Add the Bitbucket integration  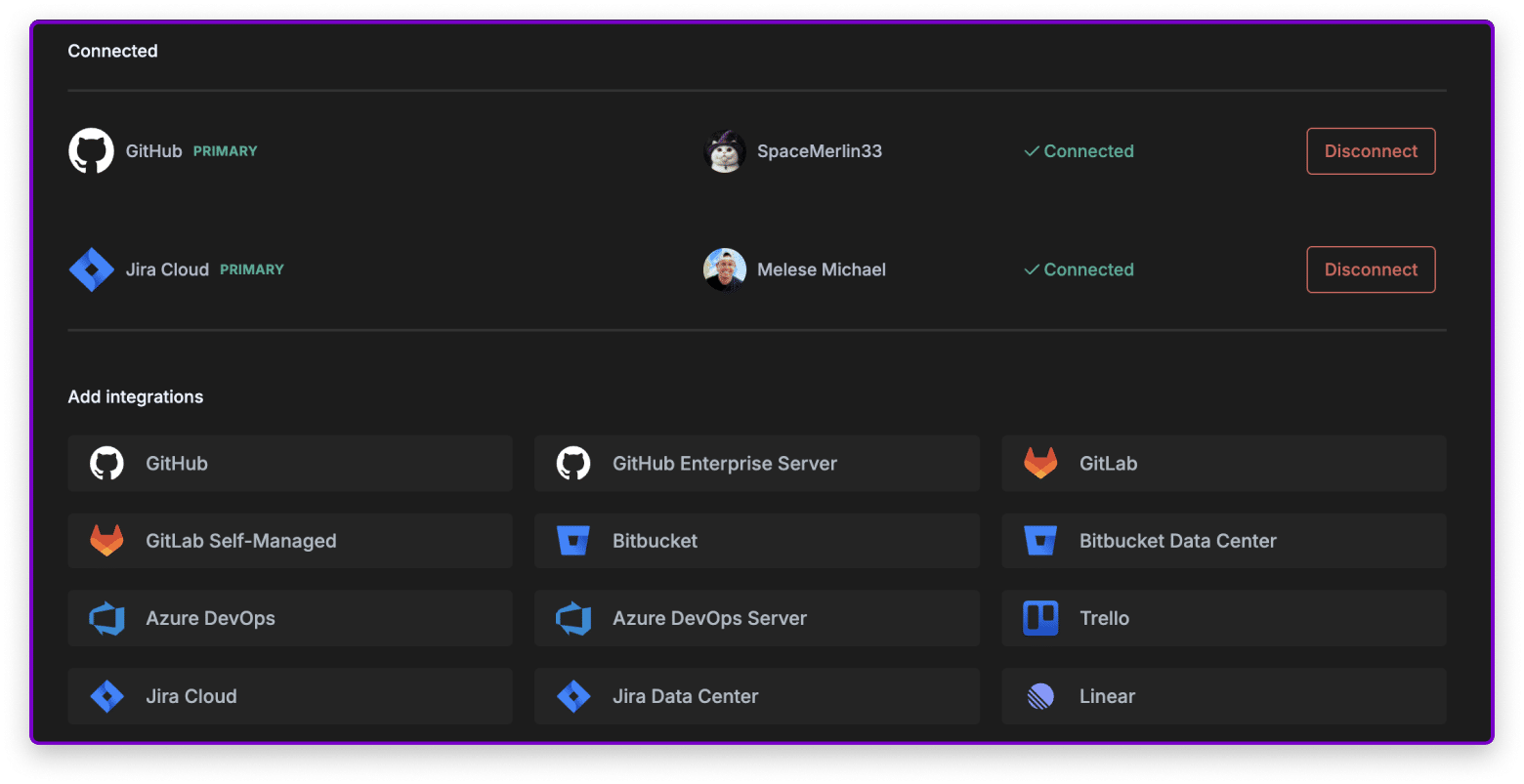click(757, 541)
